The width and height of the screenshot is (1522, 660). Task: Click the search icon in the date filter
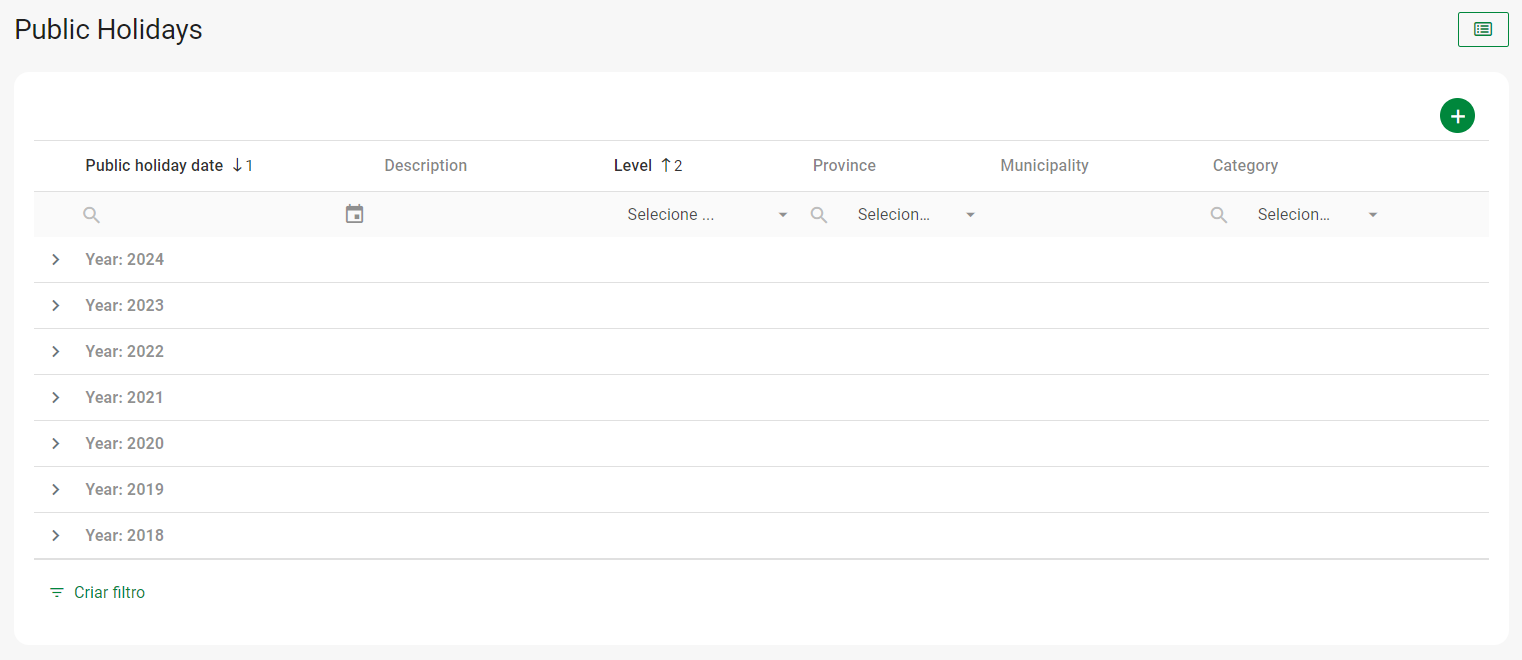(x=91, y=215)
